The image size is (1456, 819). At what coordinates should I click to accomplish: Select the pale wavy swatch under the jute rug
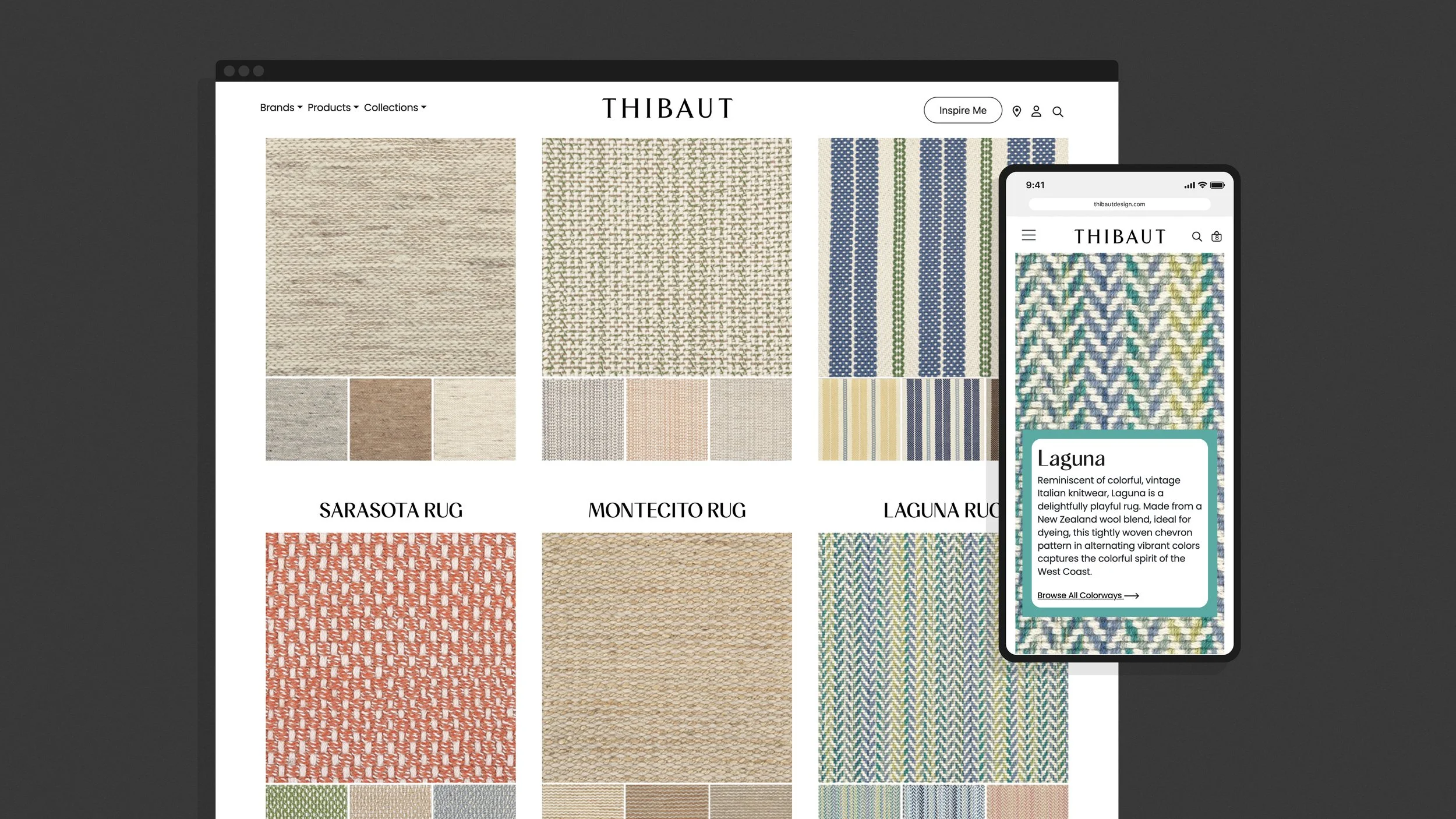click(x=582, y=802)
